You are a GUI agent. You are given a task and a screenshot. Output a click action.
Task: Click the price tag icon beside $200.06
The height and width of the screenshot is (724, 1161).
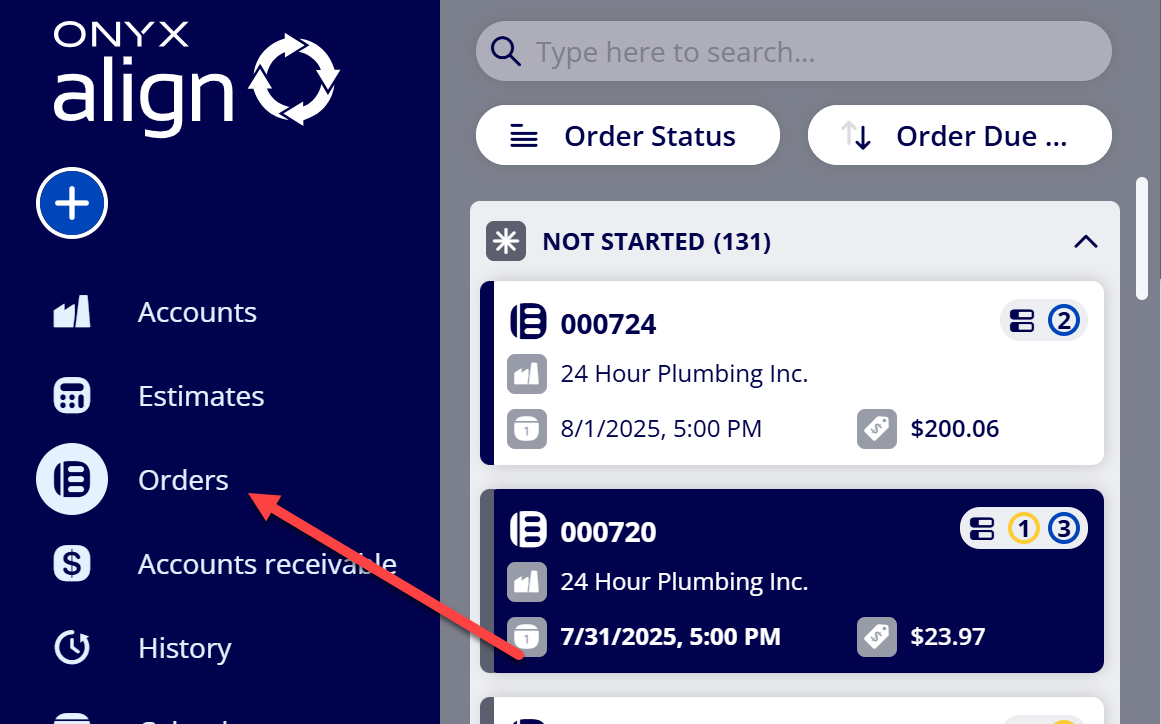pyautogui.click(x=877, y=429)
